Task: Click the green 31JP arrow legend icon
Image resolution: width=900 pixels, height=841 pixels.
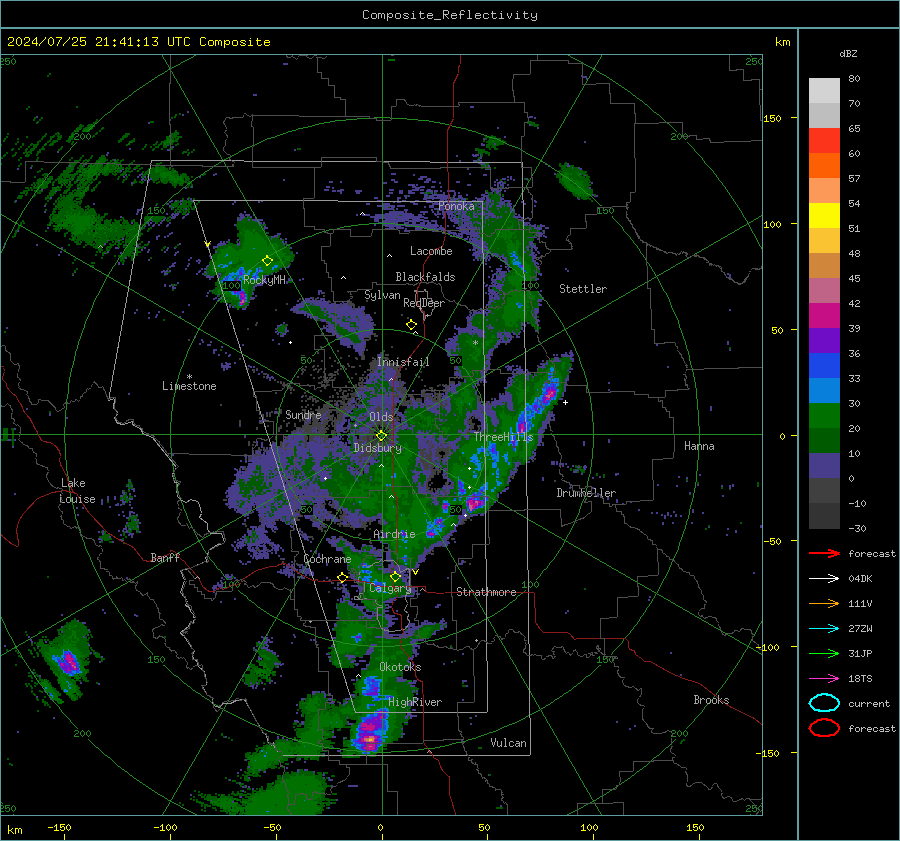Action: 824,653
